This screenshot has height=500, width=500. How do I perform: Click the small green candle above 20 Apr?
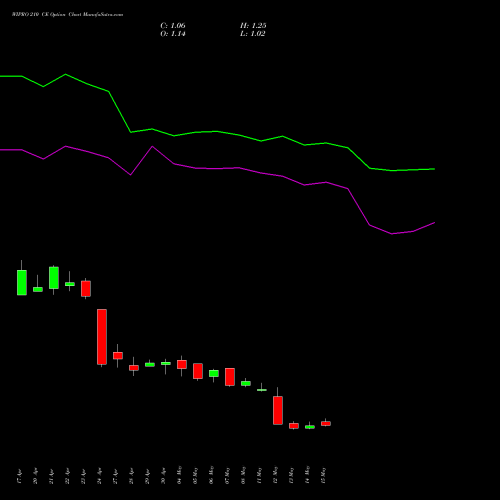38,289
